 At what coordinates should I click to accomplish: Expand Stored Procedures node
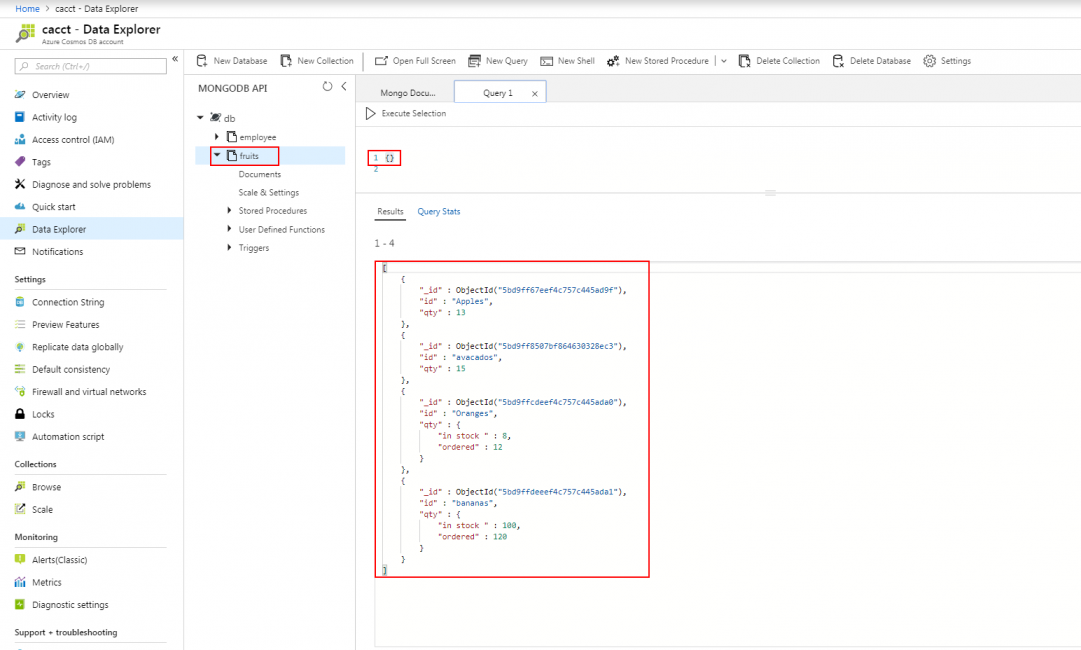pyautogui.click(x=229, y=211)
